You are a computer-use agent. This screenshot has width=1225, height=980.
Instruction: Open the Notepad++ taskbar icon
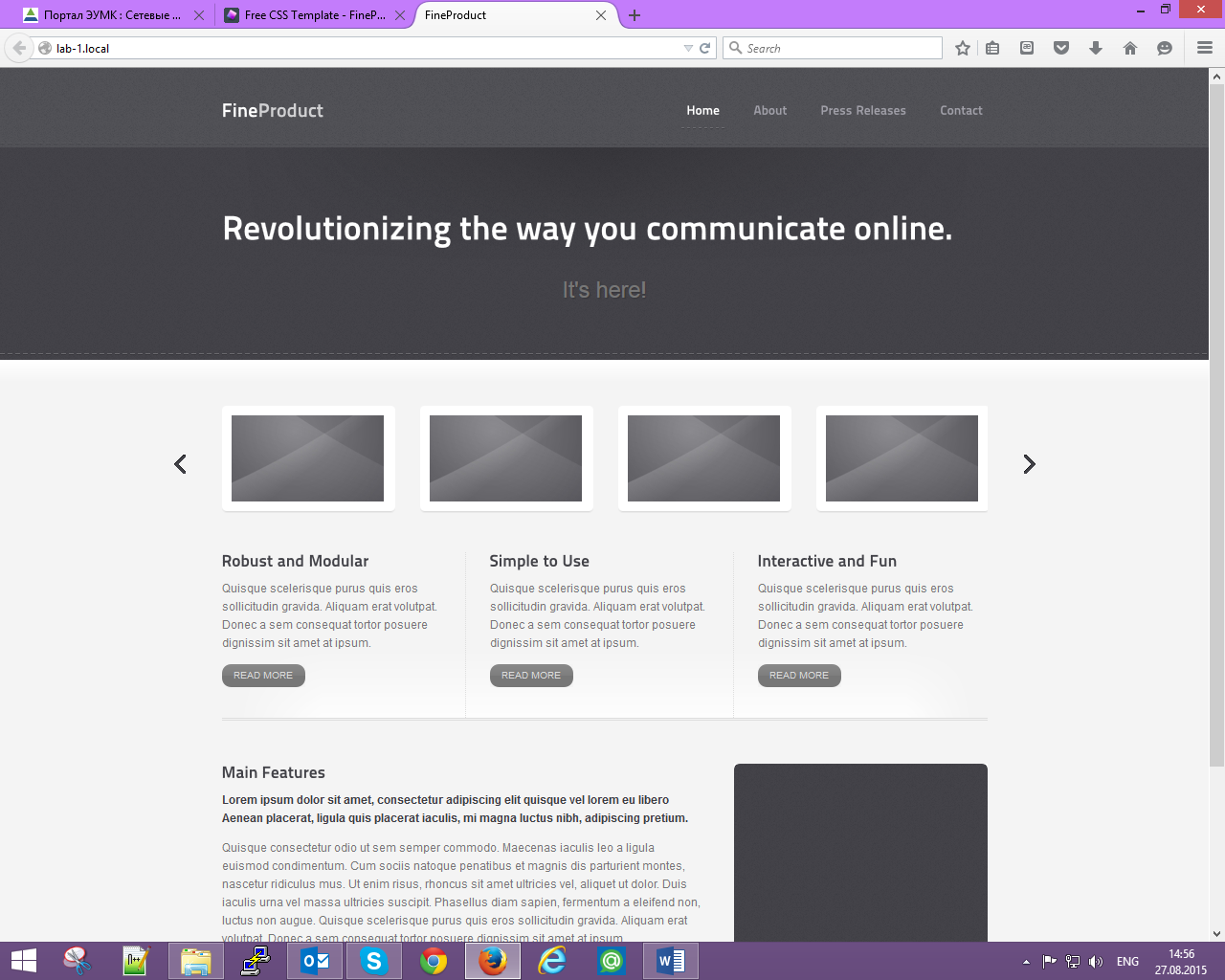[x=136, y=961]
